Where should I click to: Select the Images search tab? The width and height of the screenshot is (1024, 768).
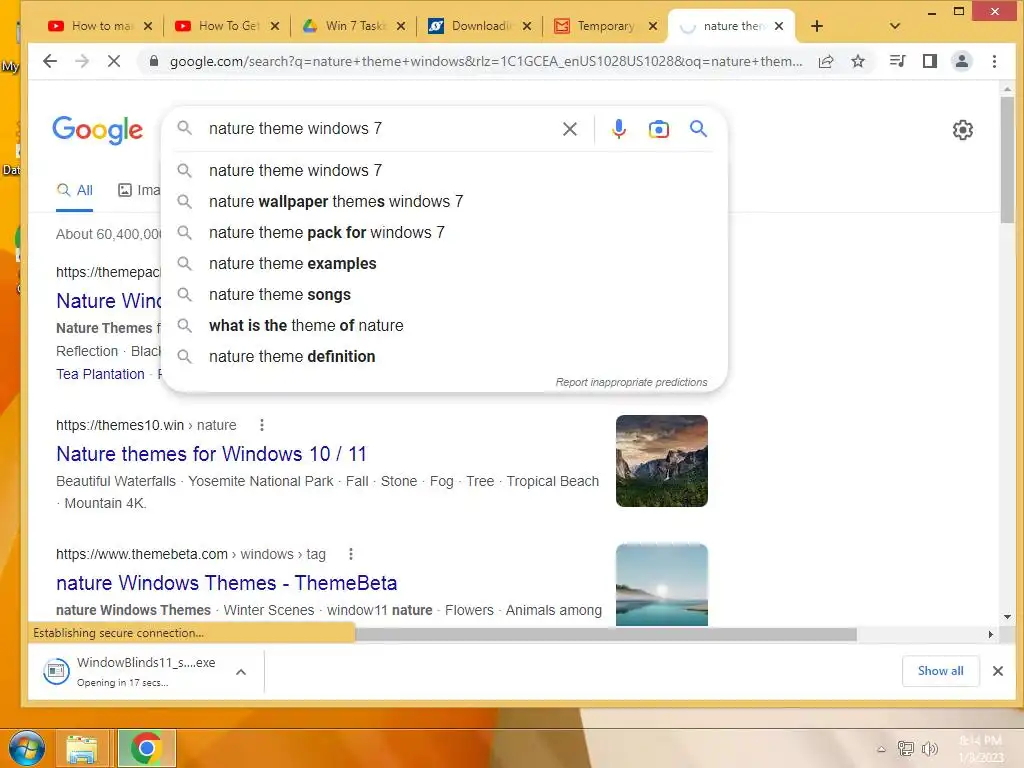138,191
